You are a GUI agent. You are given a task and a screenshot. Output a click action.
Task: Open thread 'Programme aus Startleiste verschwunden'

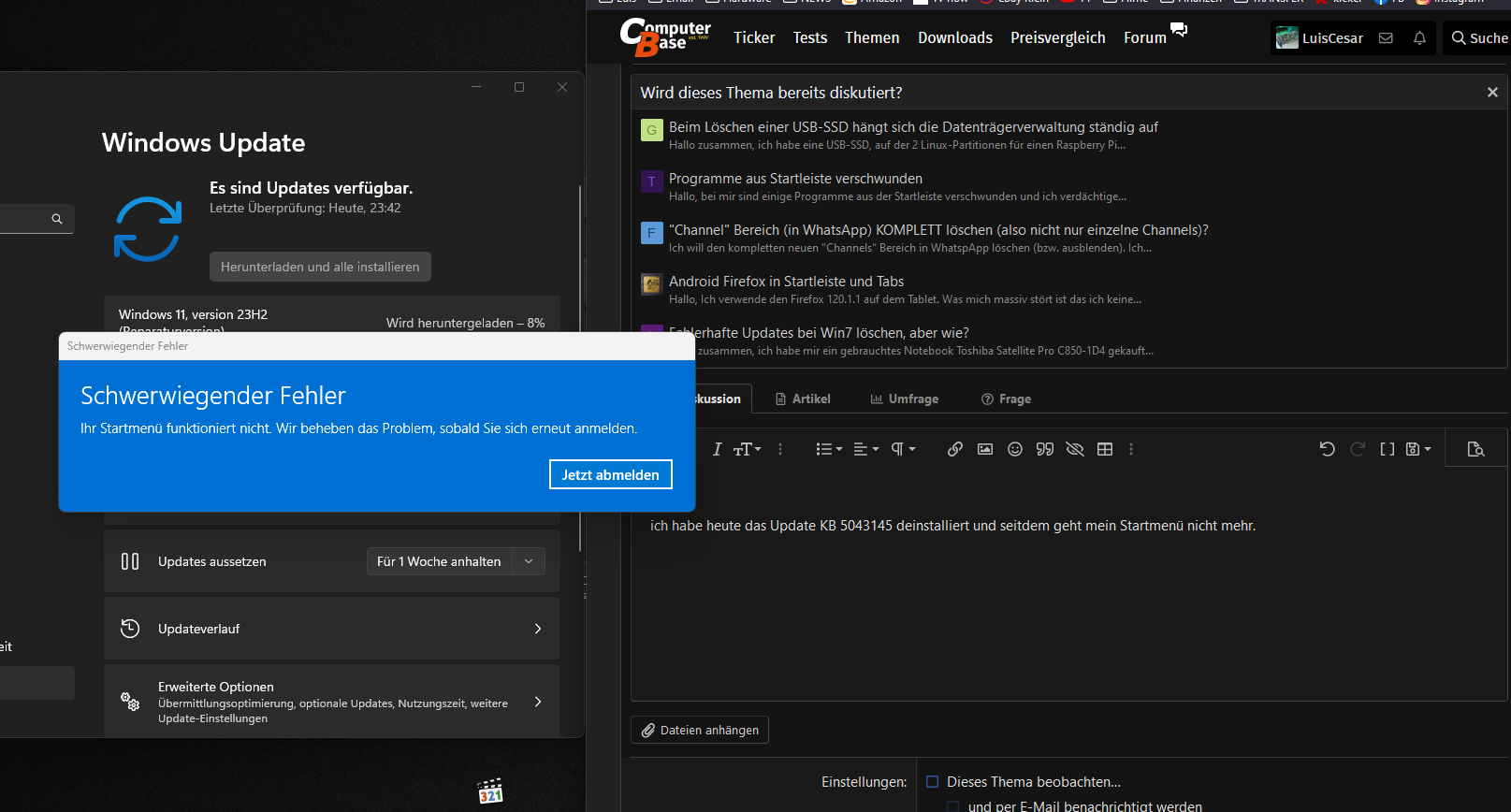(795, 179)
